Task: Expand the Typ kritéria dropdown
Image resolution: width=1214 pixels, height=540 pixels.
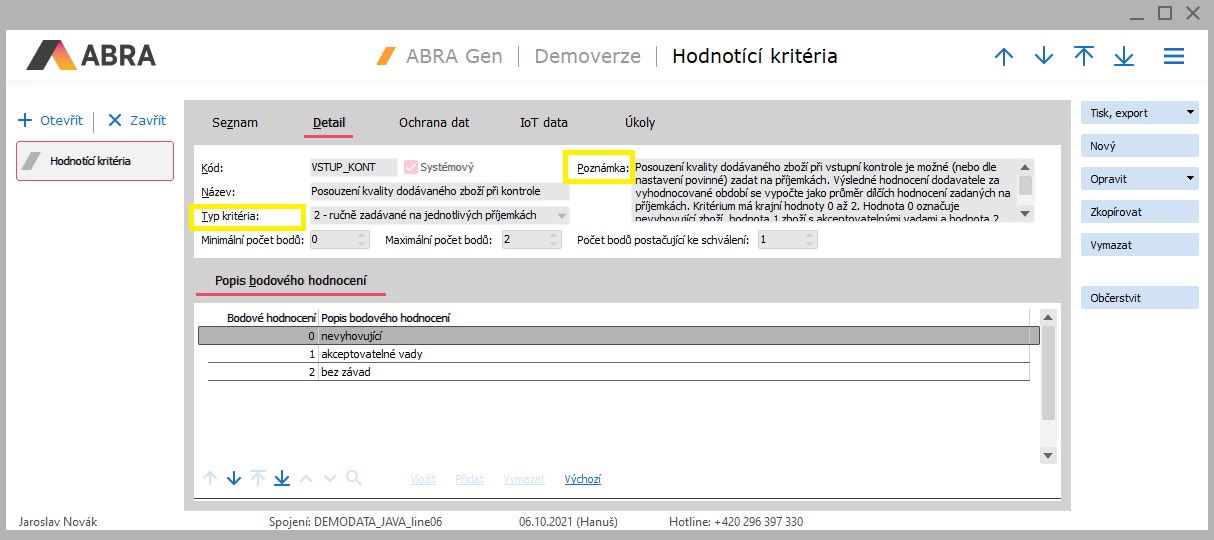Action: [561, 216]
